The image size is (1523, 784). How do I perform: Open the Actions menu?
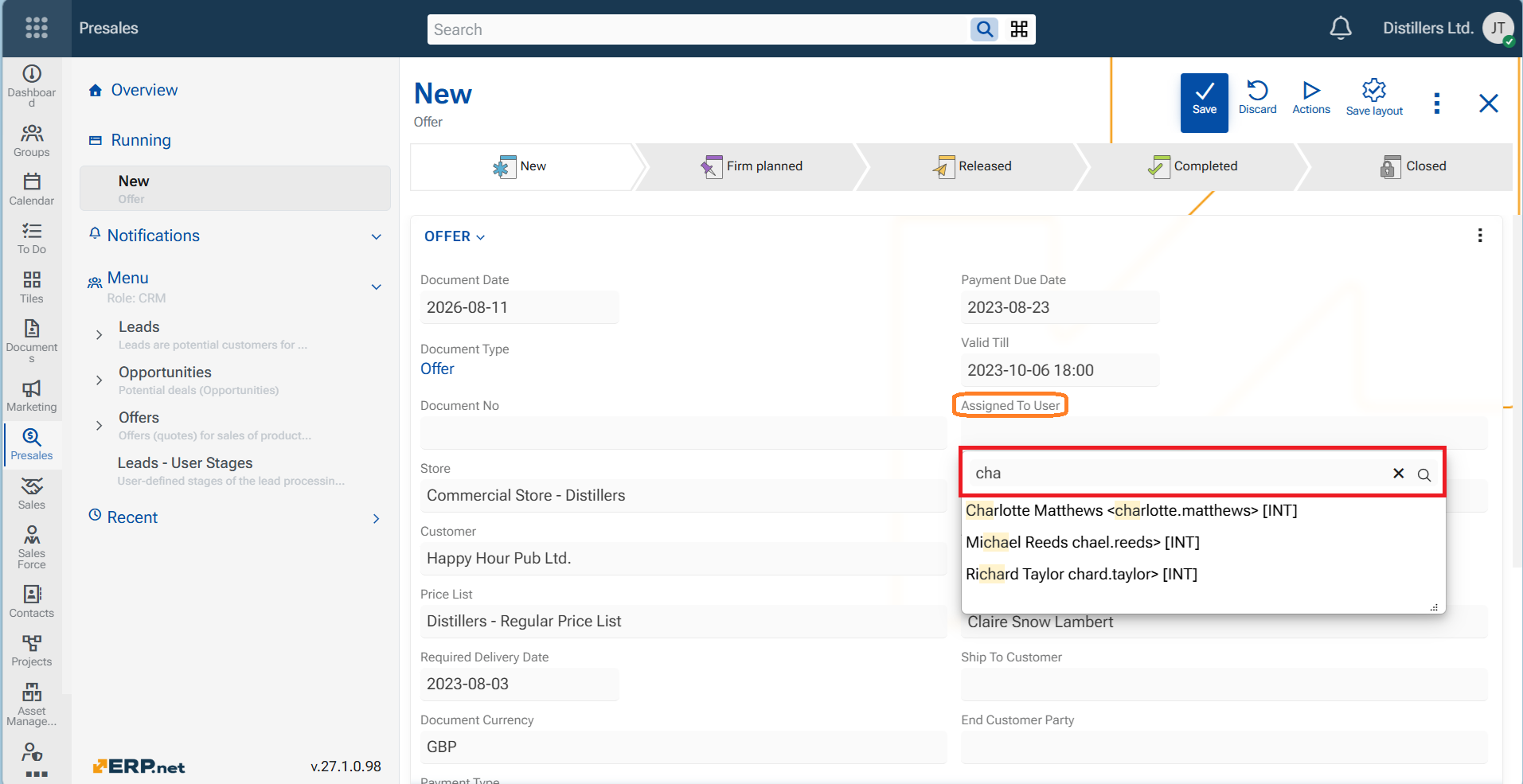tap(1311, 97)
